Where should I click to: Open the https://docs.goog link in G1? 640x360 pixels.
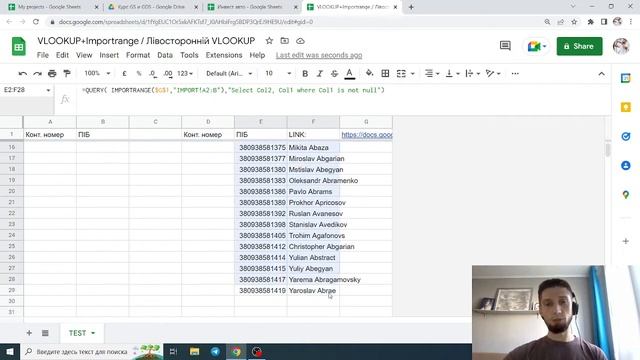[367, 135]
